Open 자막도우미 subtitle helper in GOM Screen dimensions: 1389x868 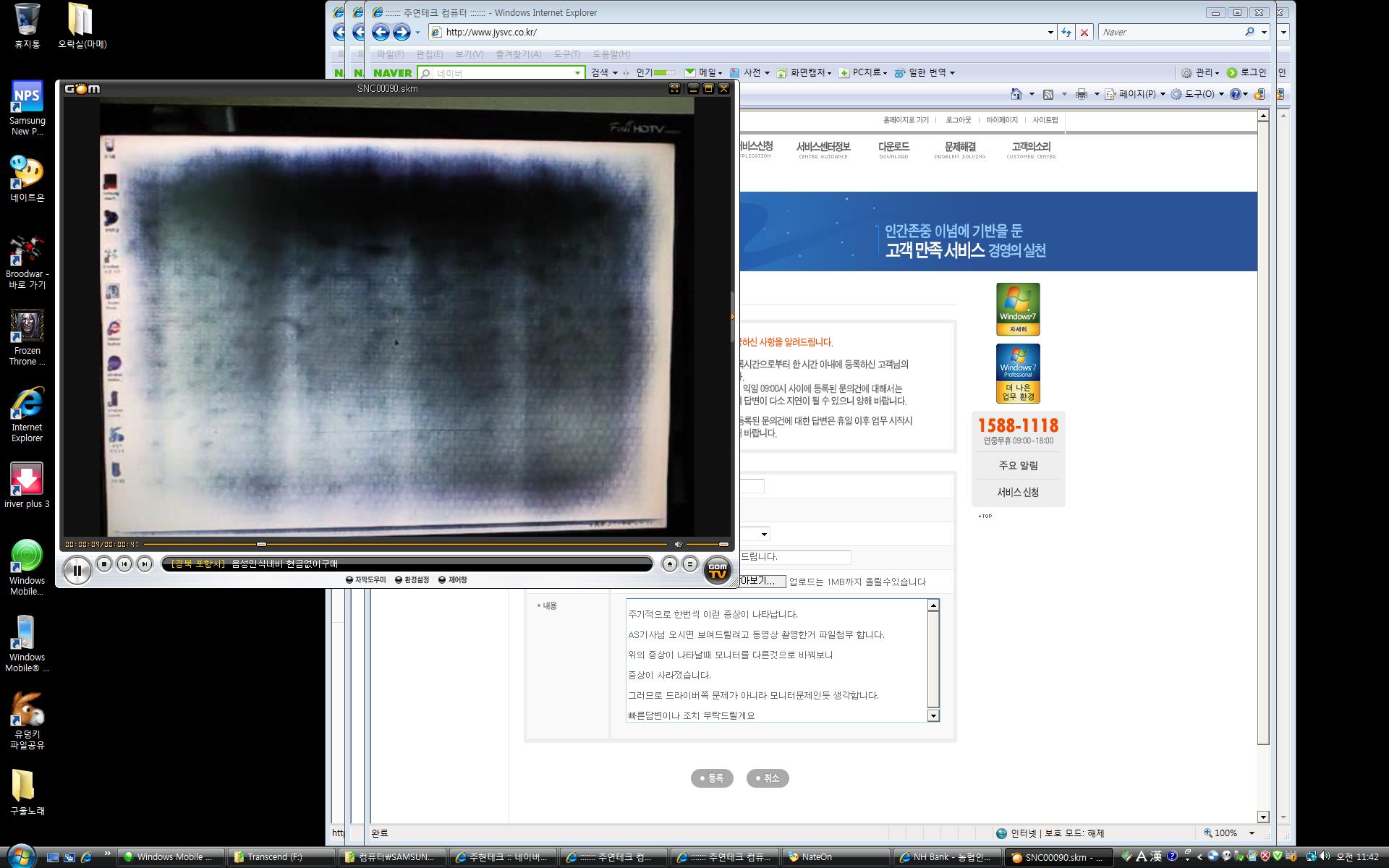pos(366,580)
